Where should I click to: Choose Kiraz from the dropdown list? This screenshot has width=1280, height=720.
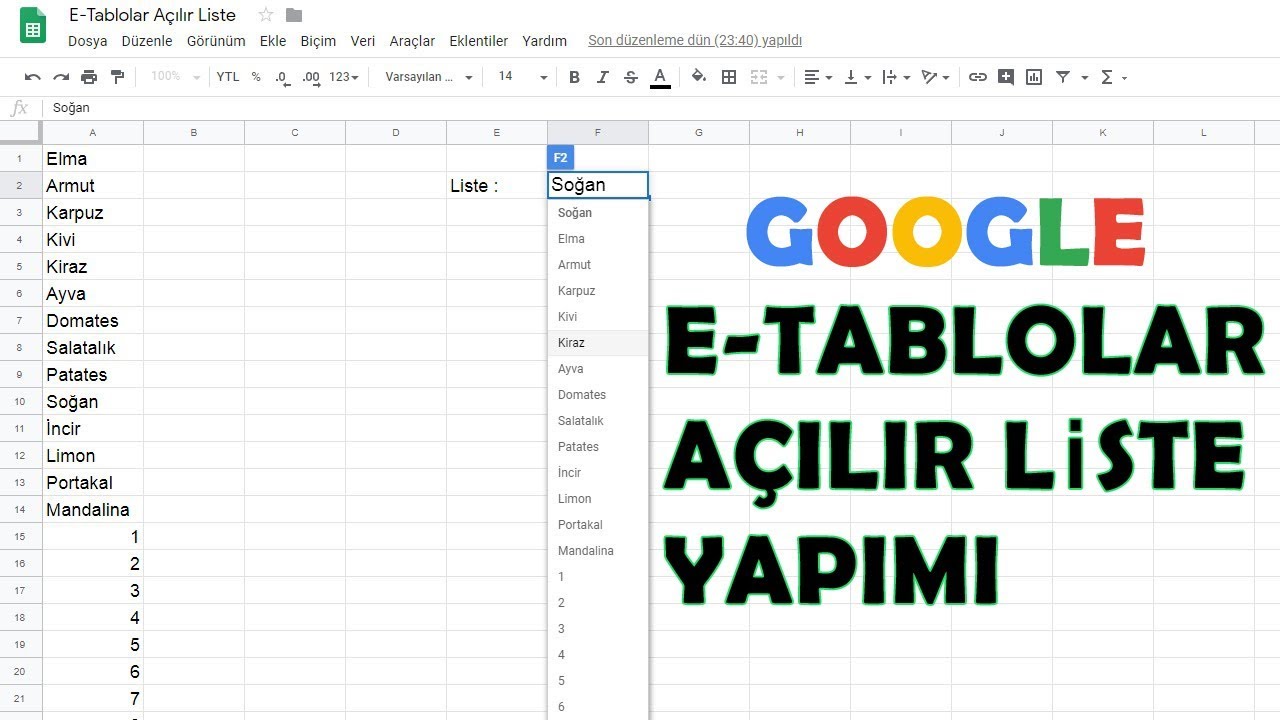598,343
